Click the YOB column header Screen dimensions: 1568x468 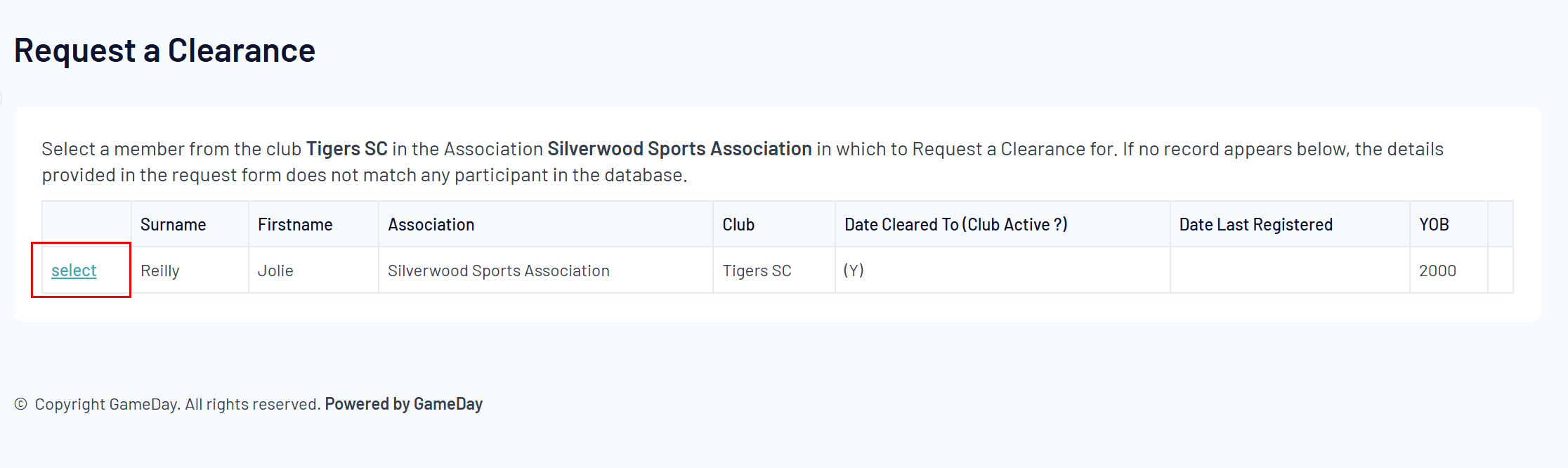1434,225
